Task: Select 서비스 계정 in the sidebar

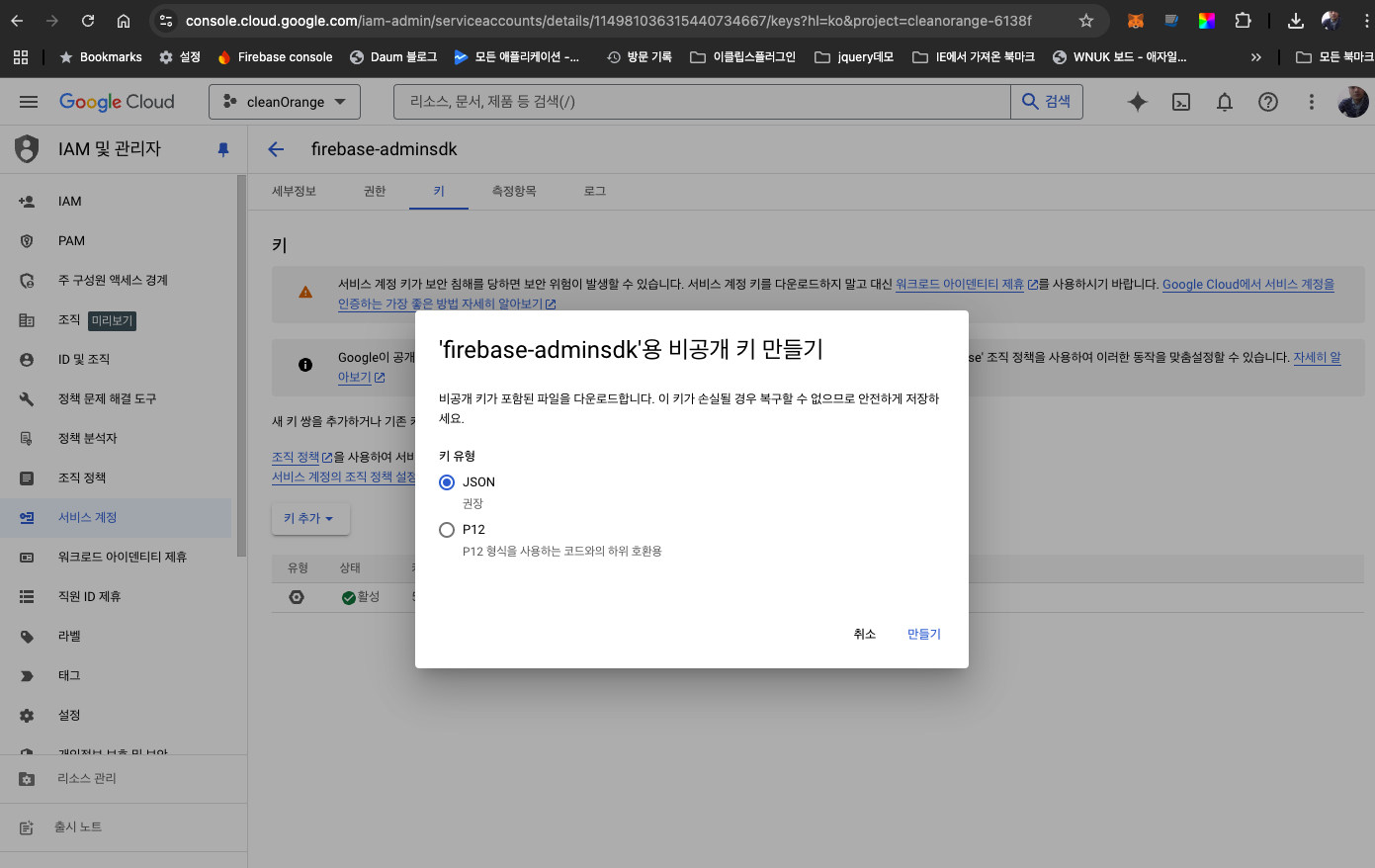Action: (116, 517)
